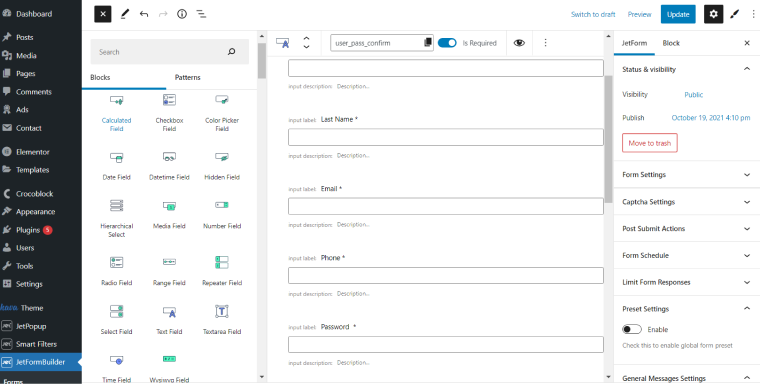Click the search magnifier icon
Screen dimensions: 760x384
[x=232, y=52]
